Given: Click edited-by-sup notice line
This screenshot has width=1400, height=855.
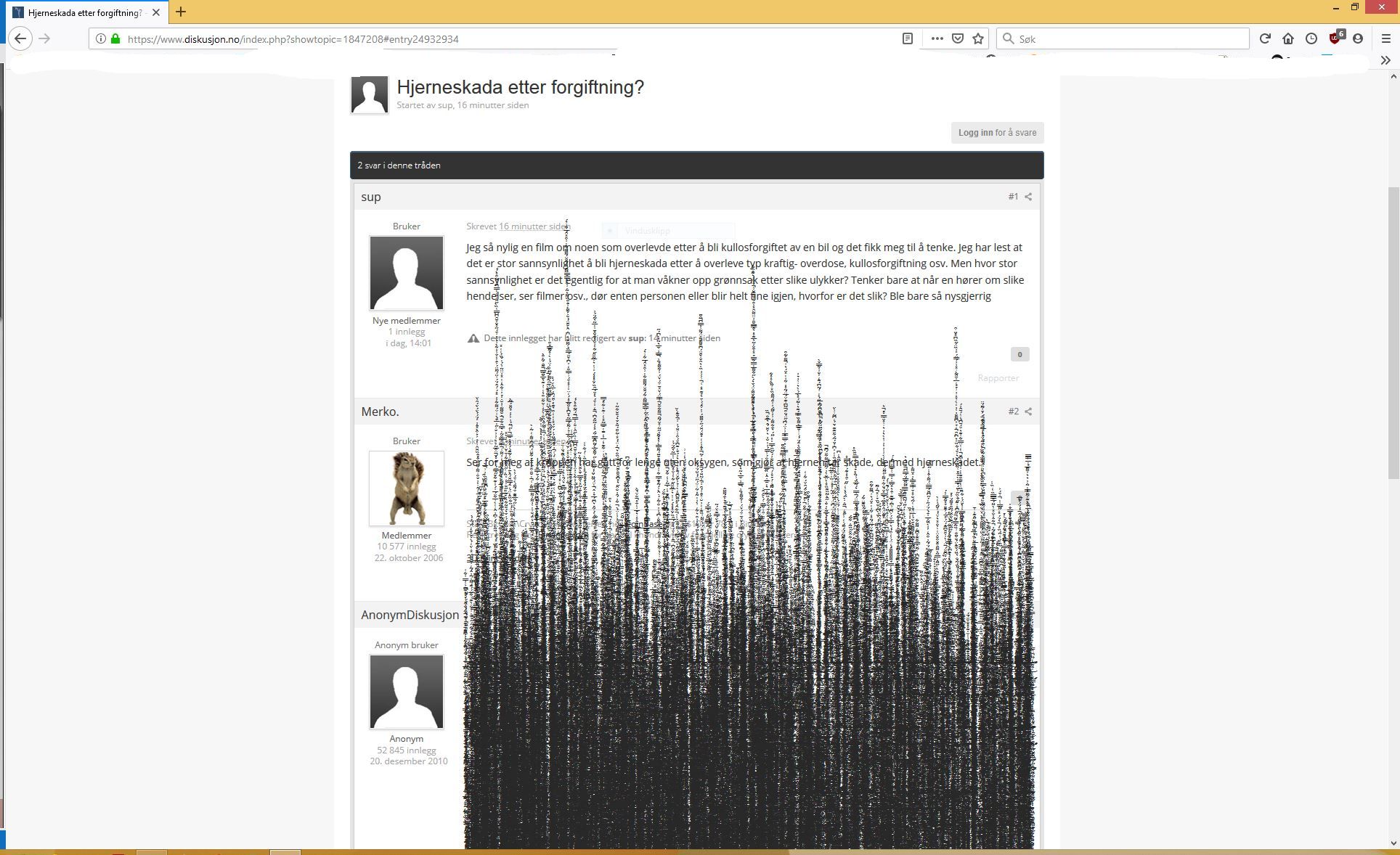Looking at the screenshot, I should tap(602, 338).
